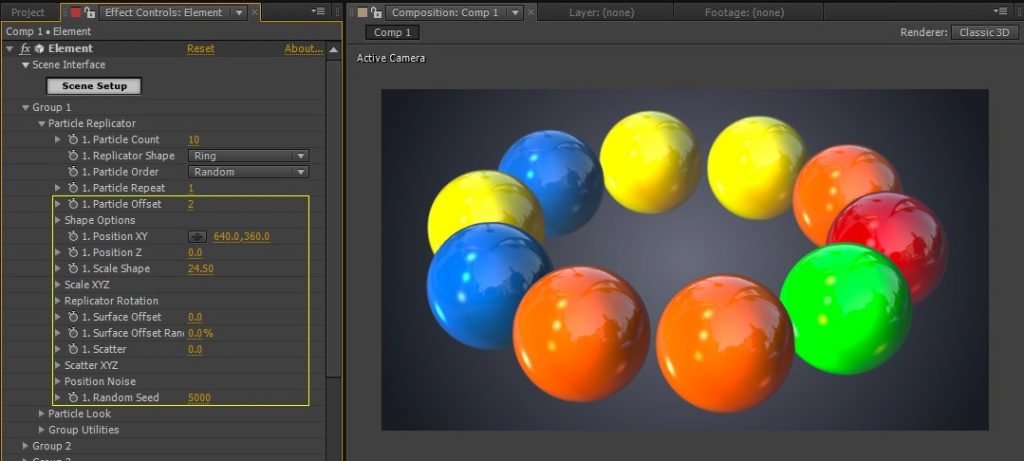Click the tan label square in Composition tab
The height and width of the screenshot is (461, 1024).
(362, 12)
